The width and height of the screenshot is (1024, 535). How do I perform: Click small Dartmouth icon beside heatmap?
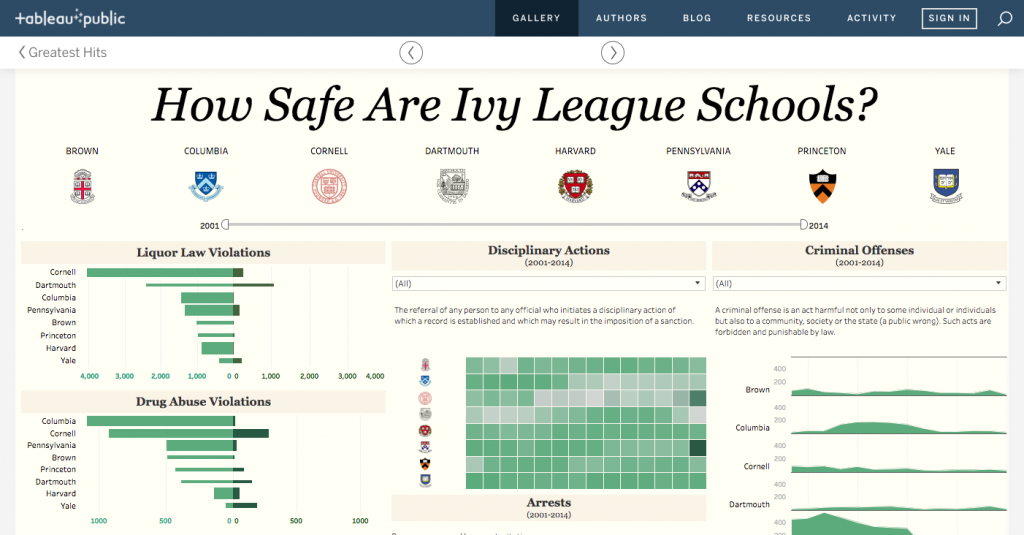[425, 414]
